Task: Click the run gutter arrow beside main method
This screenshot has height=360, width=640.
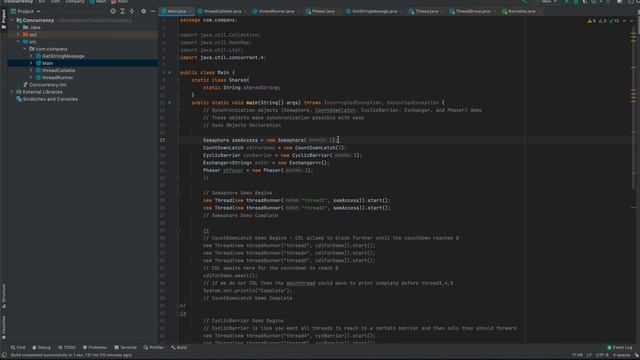Action: tap(170, 102)
